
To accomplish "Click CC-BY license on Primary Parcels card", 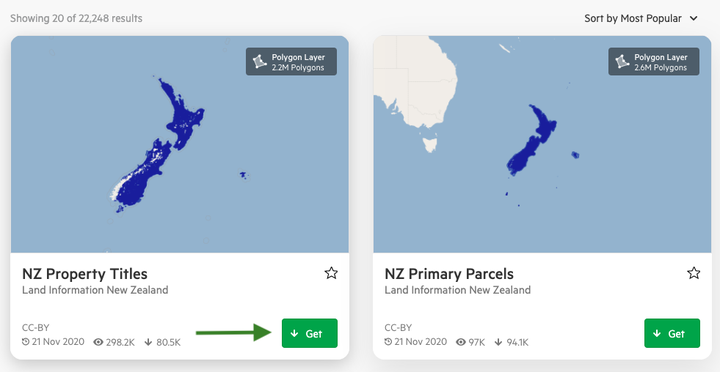I will tap(398, 328).
